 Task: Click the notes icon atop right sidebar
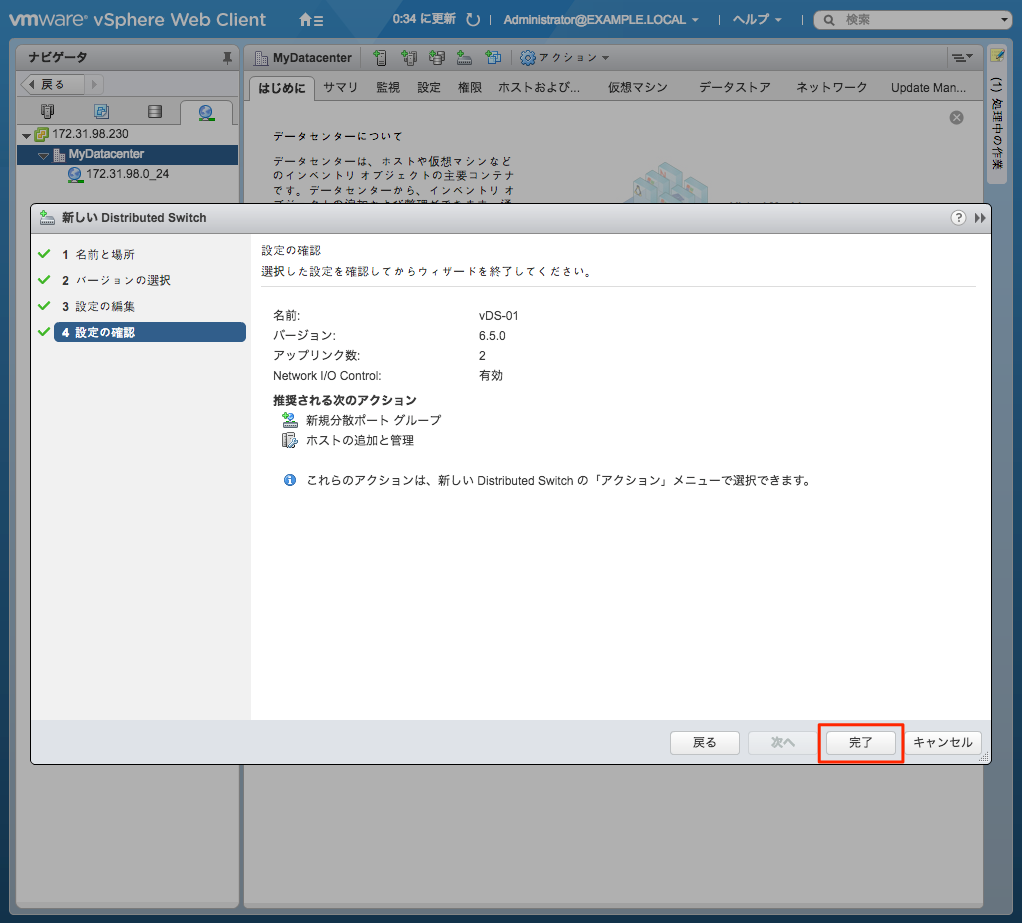pyautogui.click(x=997, y=56)
